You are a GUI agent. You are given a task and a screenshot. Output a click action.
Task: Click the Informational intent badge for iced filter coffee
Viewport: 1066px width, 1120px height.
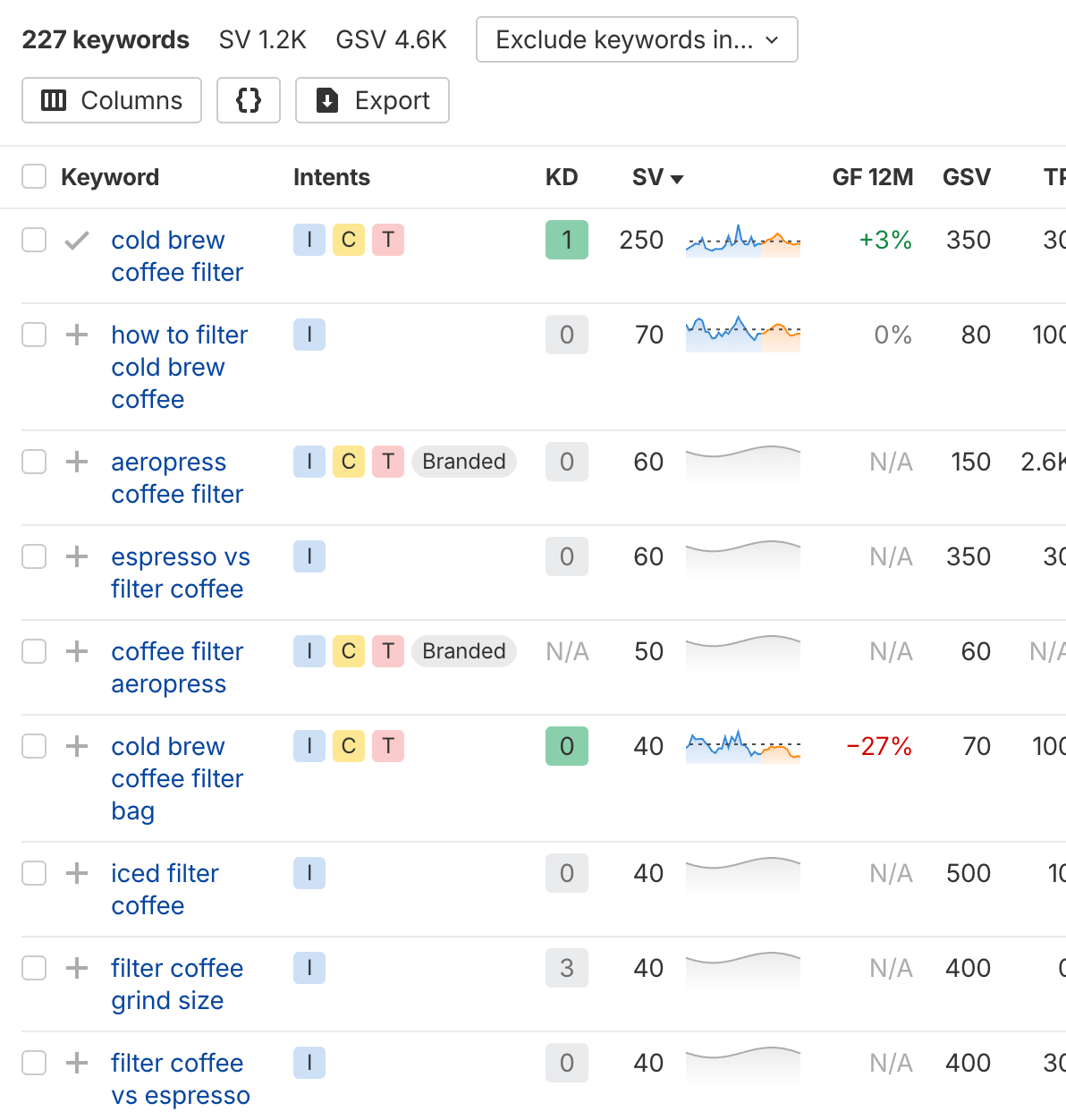point(309,873)
